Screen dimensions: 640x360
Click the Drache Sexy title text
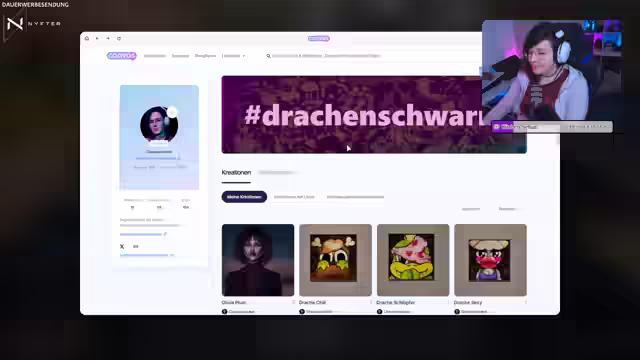click(468, 302)
